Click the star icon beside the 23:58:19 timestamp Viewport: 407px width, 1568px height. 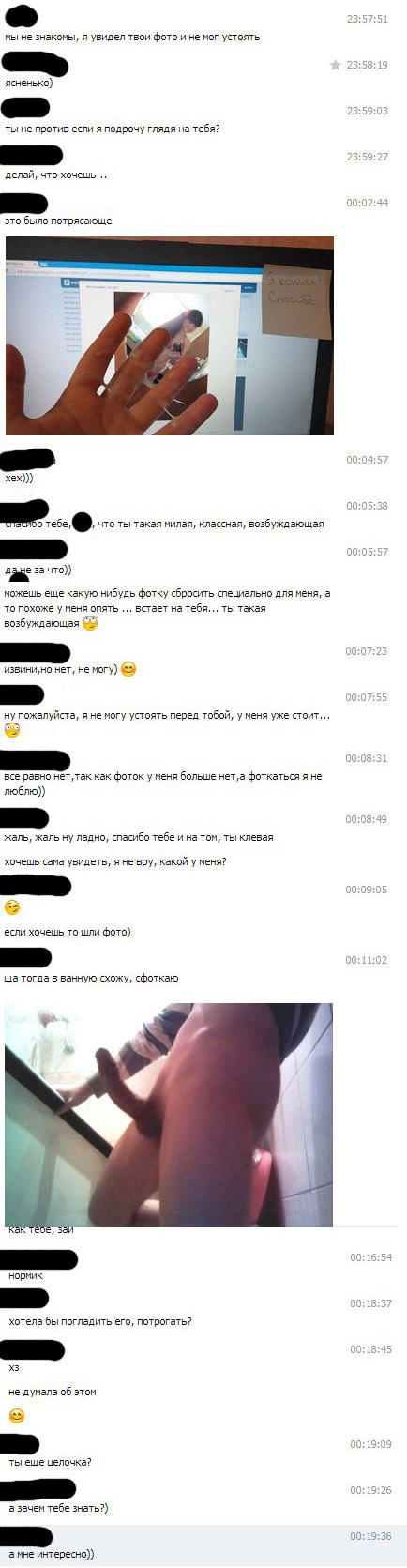tap(335, 65)
